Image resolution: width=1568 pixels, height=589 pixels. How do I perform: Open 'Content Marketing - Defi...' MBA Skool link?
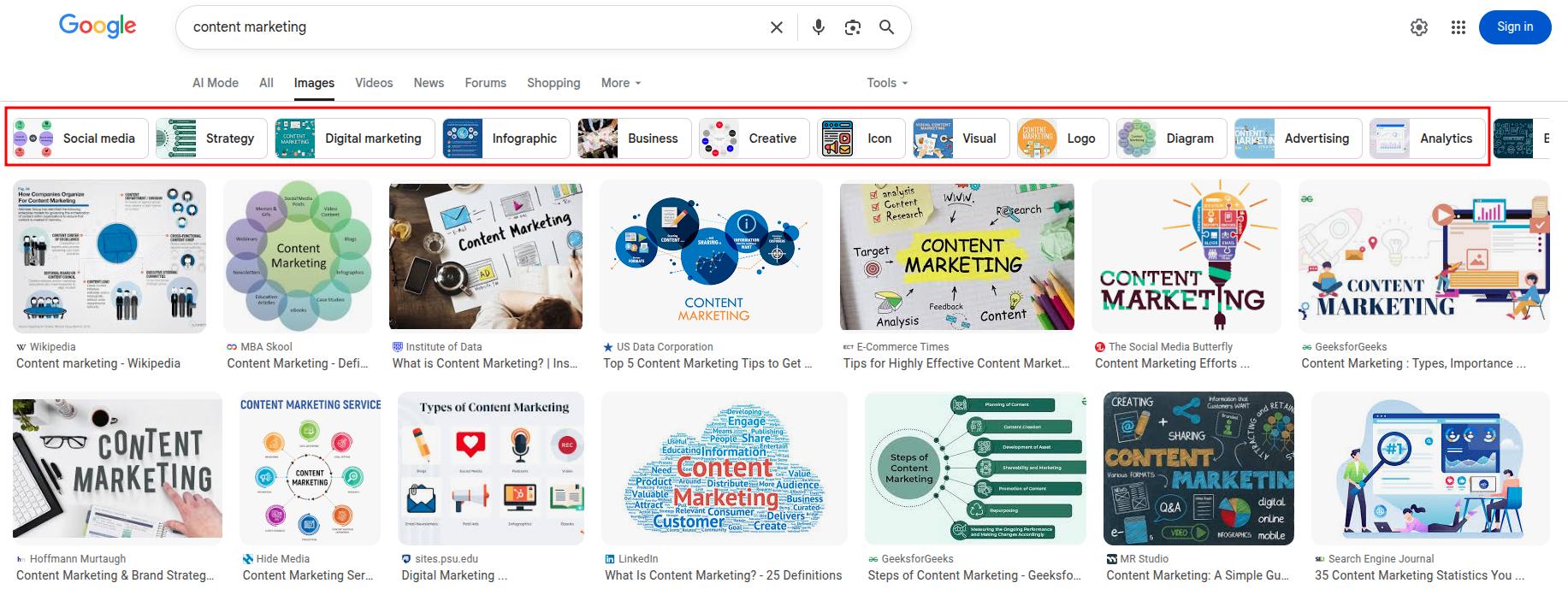(x=298, y=363)
